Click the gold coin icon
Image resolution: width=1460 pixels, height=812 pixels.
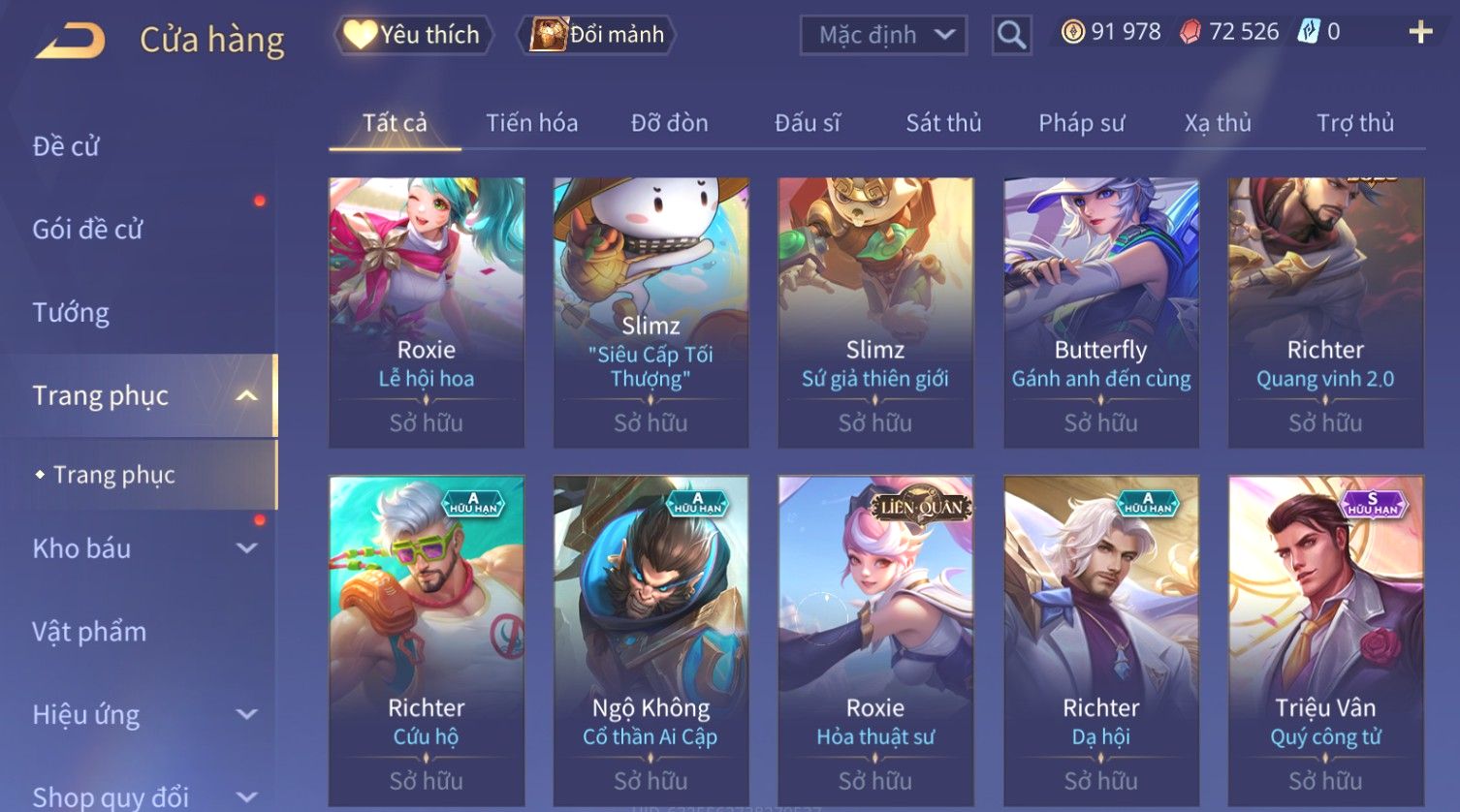pyautogui.click(x=1072, y=32)
